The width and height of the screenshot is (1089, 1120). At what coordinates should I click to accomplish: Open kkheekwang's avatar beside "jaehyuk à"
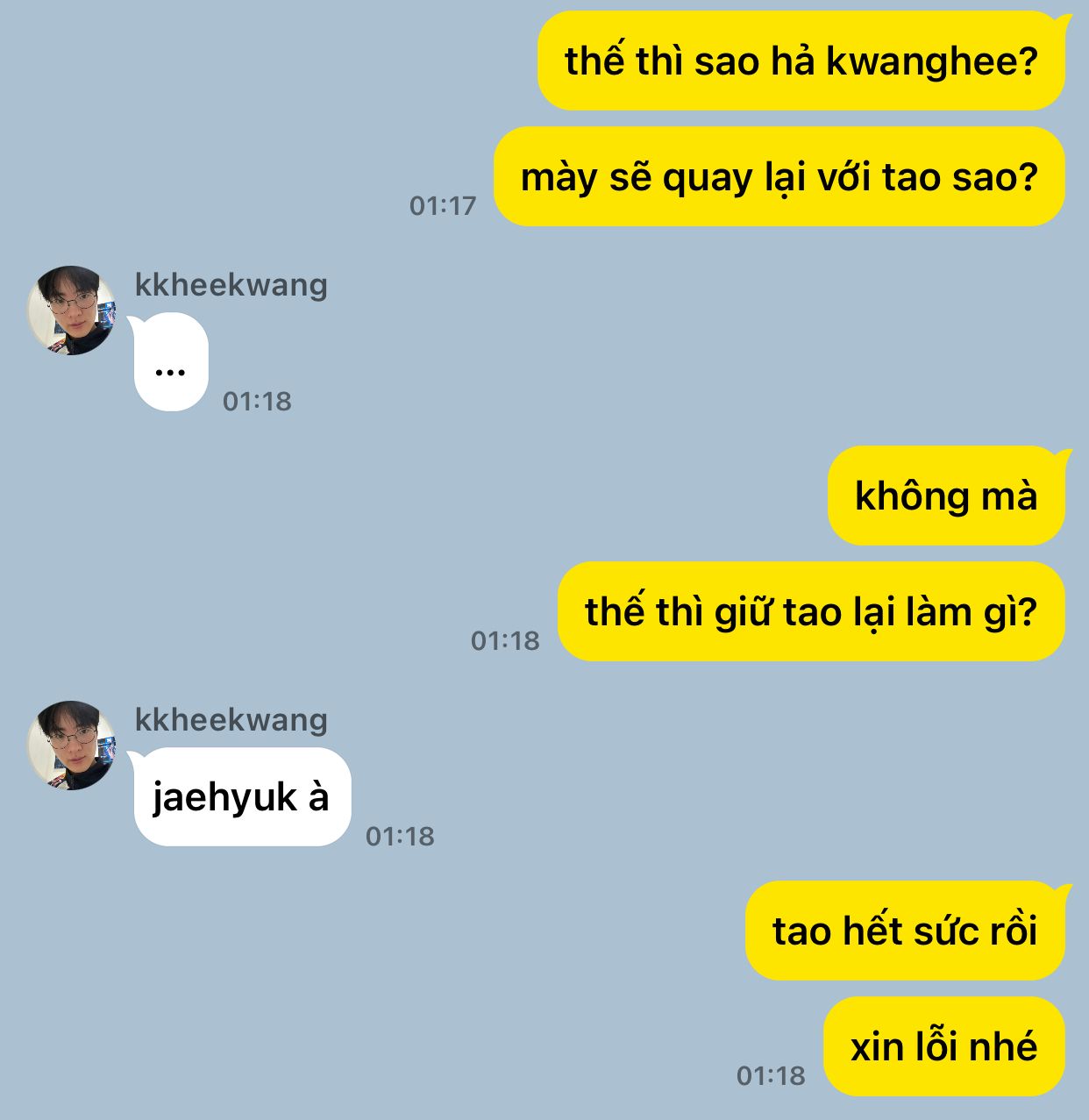72,745
